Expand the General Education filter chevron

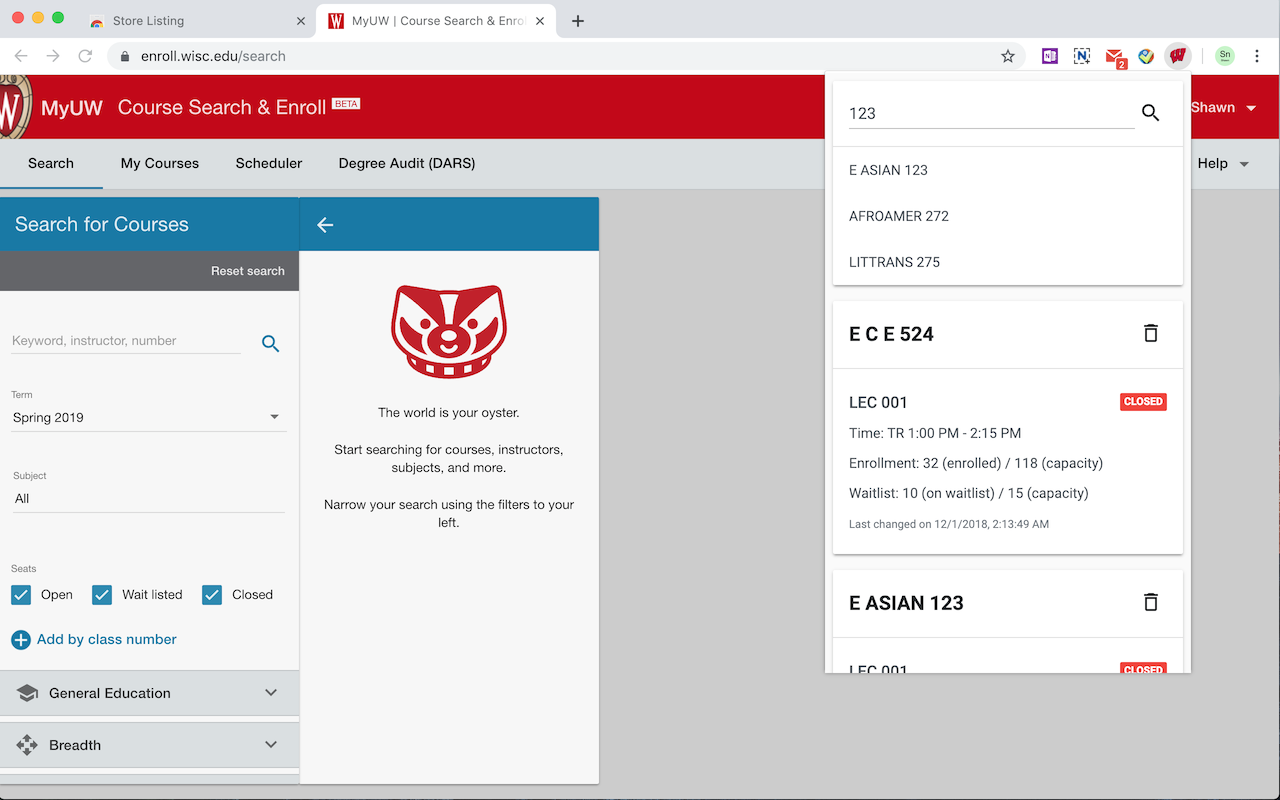pos(271,693)
